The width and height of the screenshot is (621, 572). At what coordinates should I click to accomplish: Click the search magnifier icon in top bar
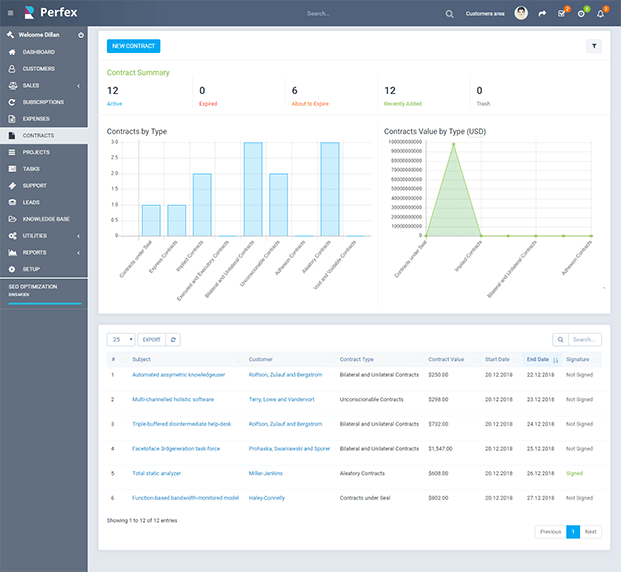(x=449, y=14)
